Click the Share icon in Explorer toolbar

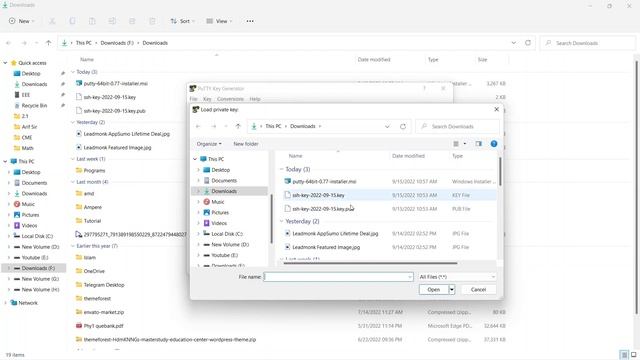132,21
